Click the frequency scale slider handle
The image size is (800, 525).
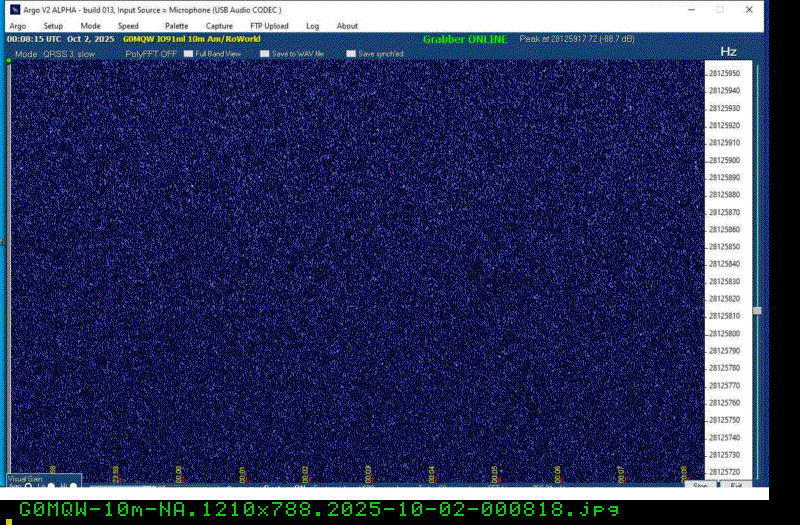coord(757,311)
